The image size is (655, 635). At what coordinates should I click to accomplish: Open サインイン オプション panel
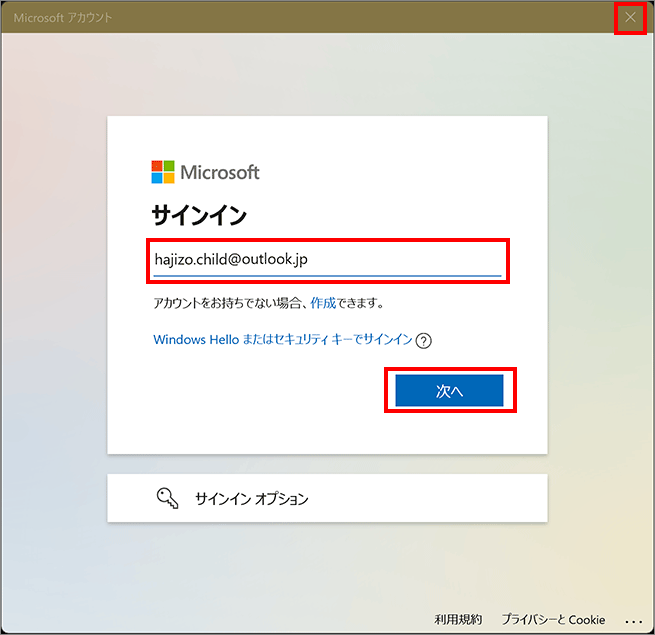(328, 498)
